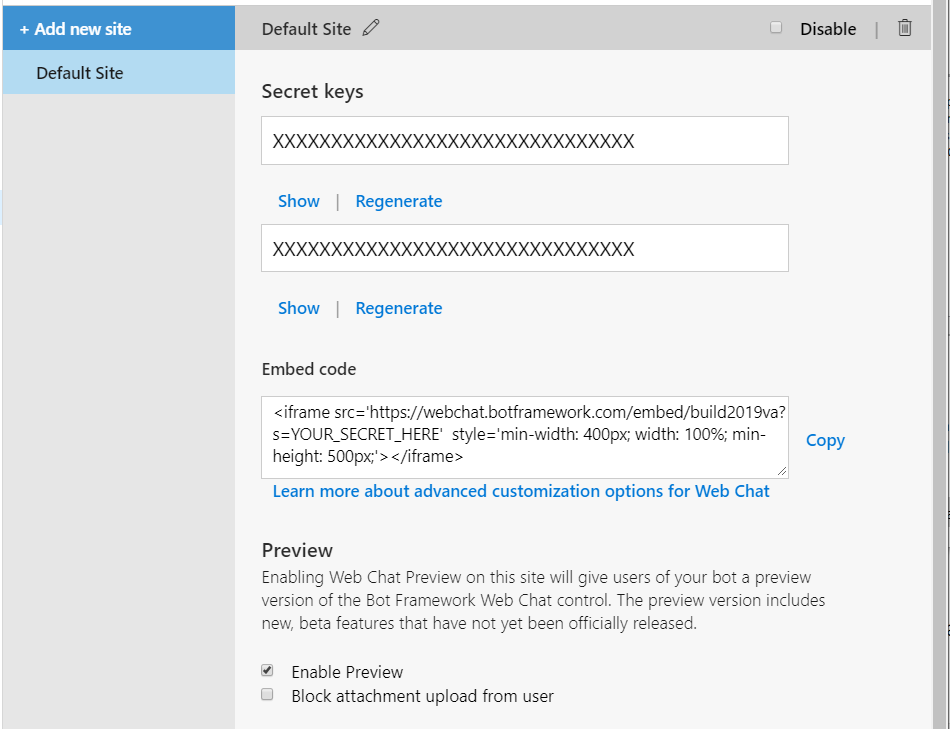Open the Web Chat advanced customization link

tap(522, 491)
